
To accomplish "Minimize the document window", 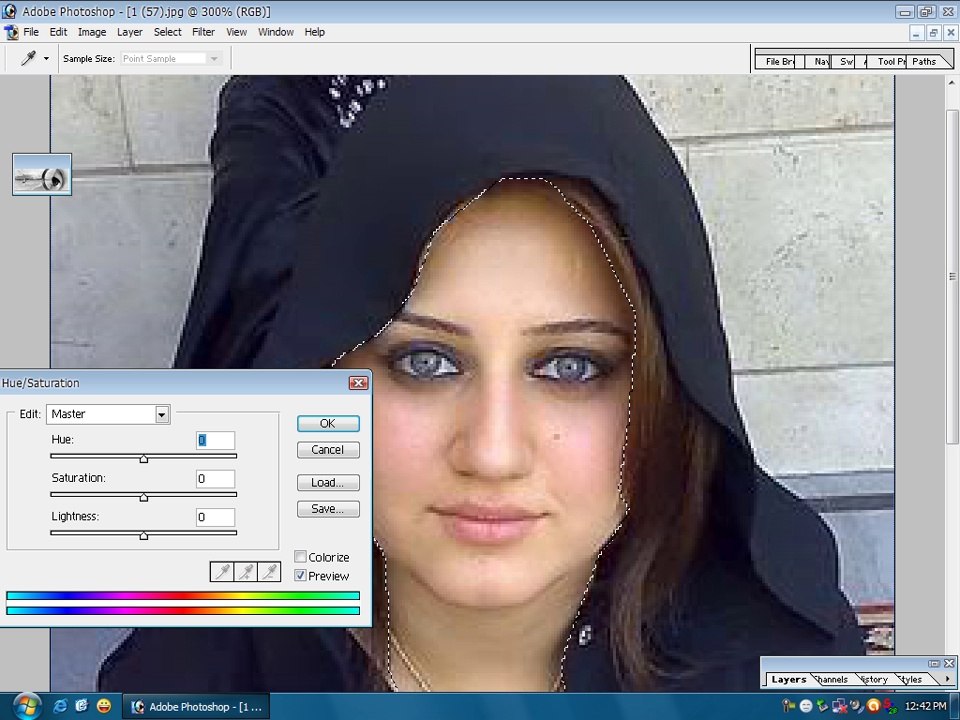I will pos(916,33).
